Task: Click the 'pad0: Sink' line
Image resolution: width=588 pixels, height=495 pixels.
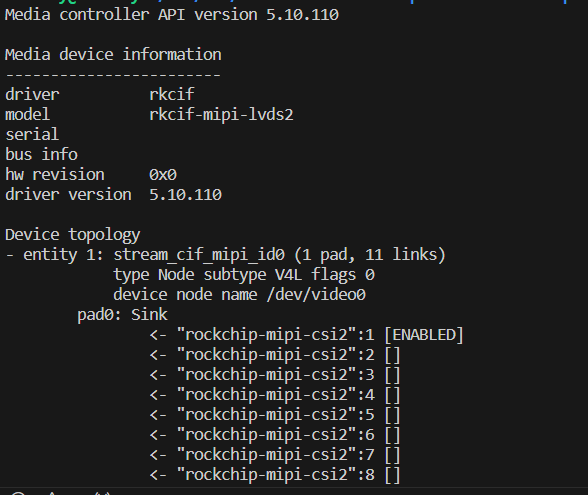Action: tap(122, 315)
